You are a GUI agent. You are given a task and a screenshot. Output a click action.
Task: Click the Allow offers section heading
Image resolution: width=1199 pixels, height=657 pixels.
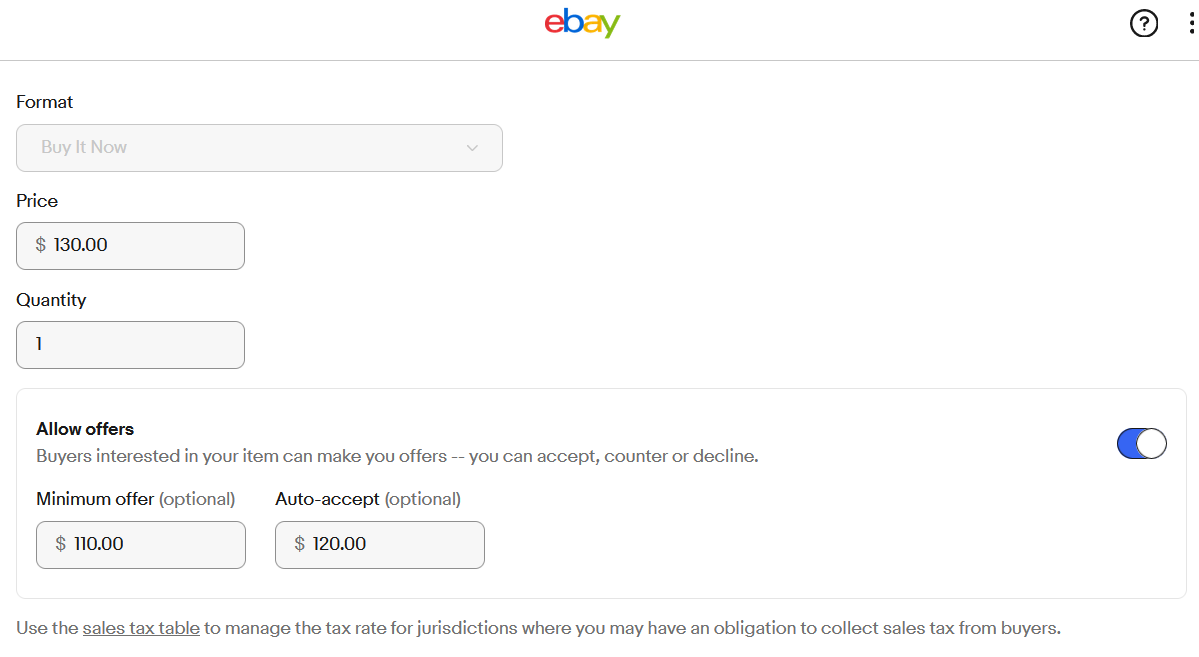click(84, 428)
